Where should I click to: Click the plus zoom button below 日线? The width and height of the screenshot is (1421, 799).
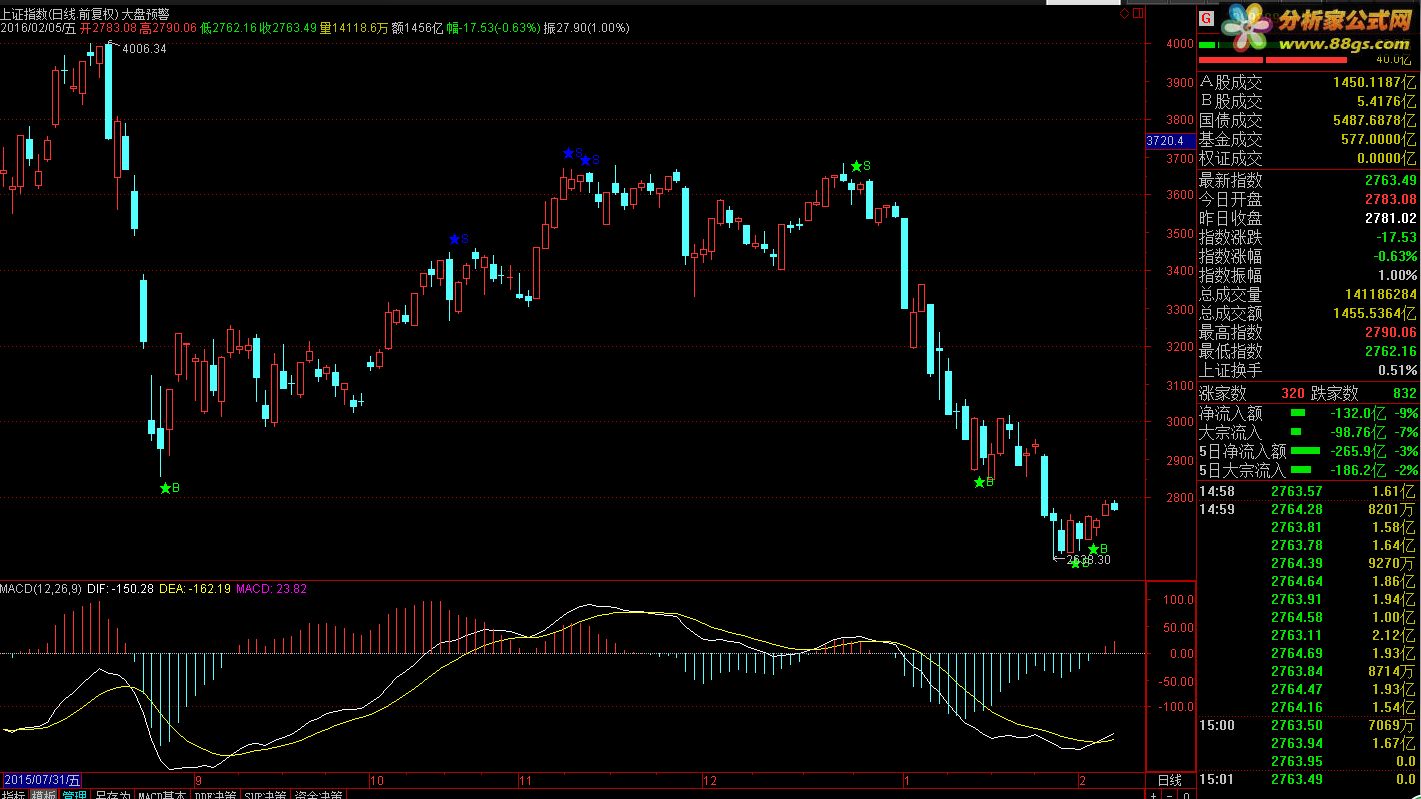pos(1153,795)
